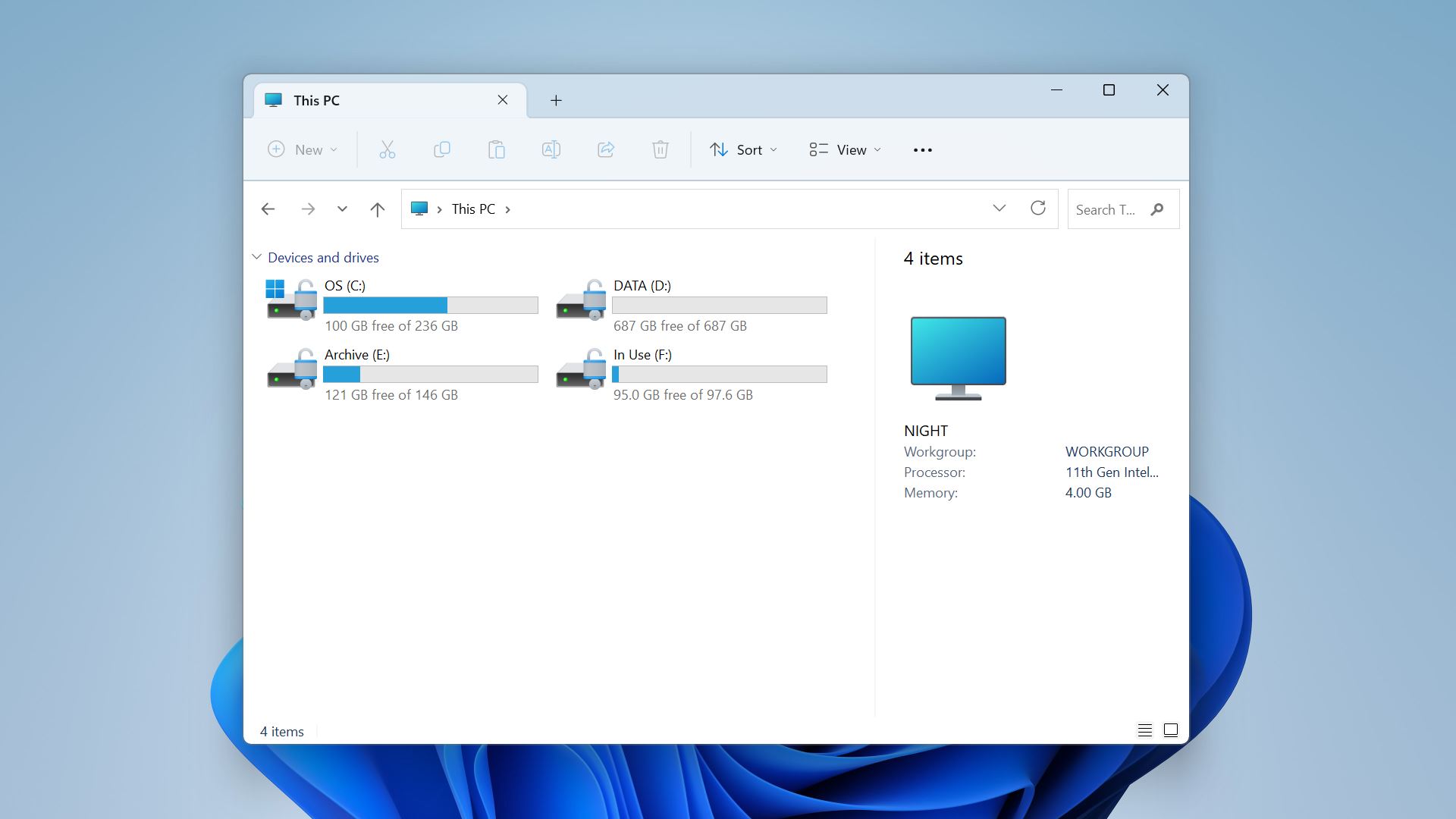Click the New tab plus button
The height and width of the screenshot is (819, 1456).
coord(556,100)
